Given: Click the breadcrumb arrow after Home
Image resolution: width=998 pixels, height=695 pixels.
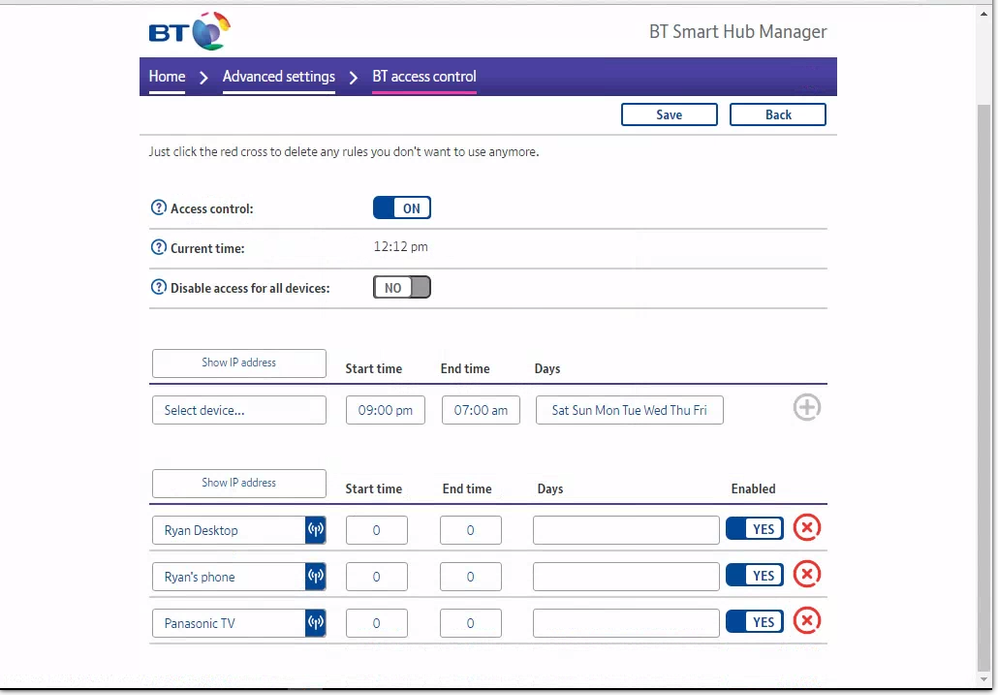Looking at the screenshot, I should 204,78.
